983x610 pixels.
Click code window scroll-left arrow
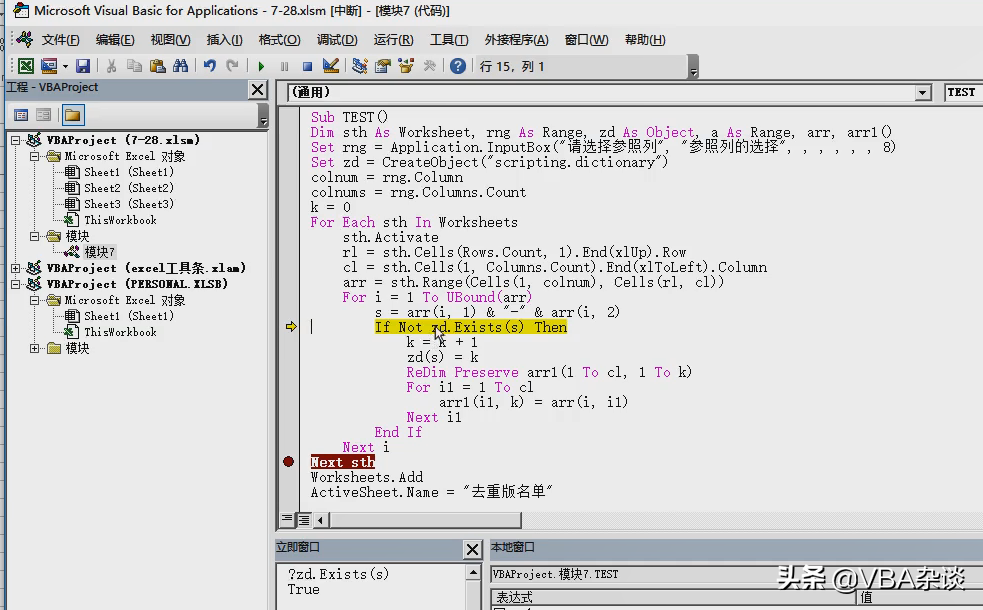320,520
